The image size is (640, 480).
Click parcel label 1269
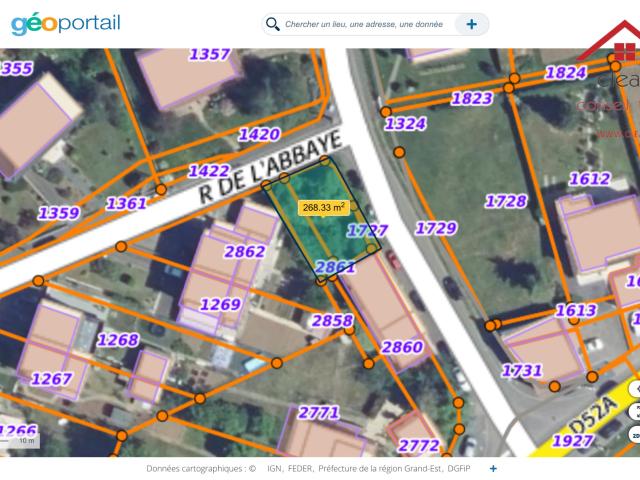click(220, 304)
